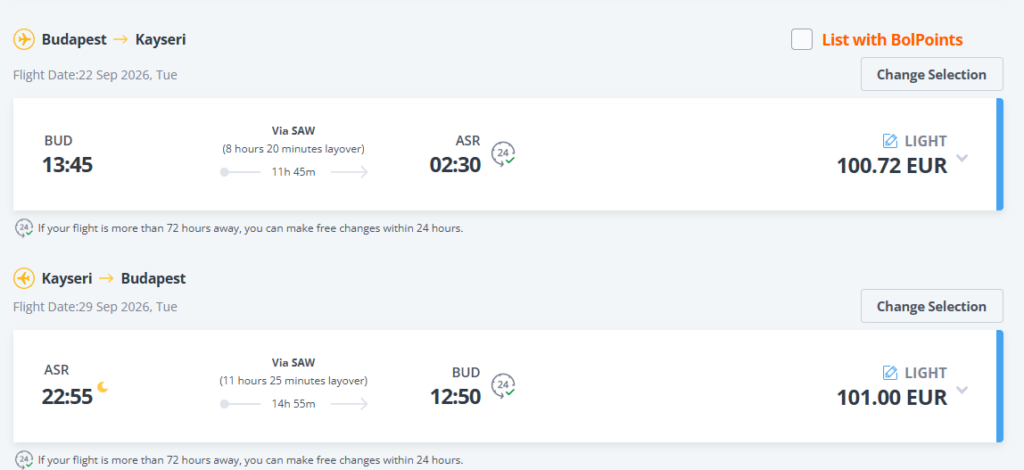Click the 24-hour free change icon under outbound flight

tap(24, 228)
